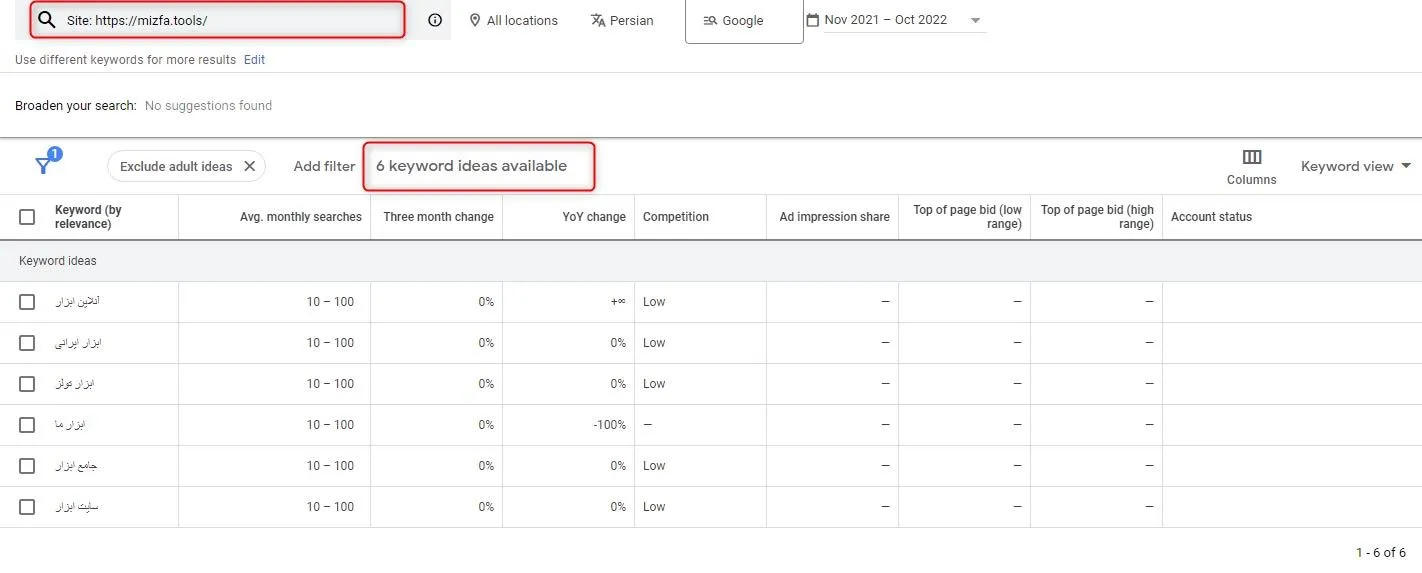Viewport: 1422px width, 573px height.
Task: Click the Keyword ideas group row label
Action: click(x=58, y=261)
